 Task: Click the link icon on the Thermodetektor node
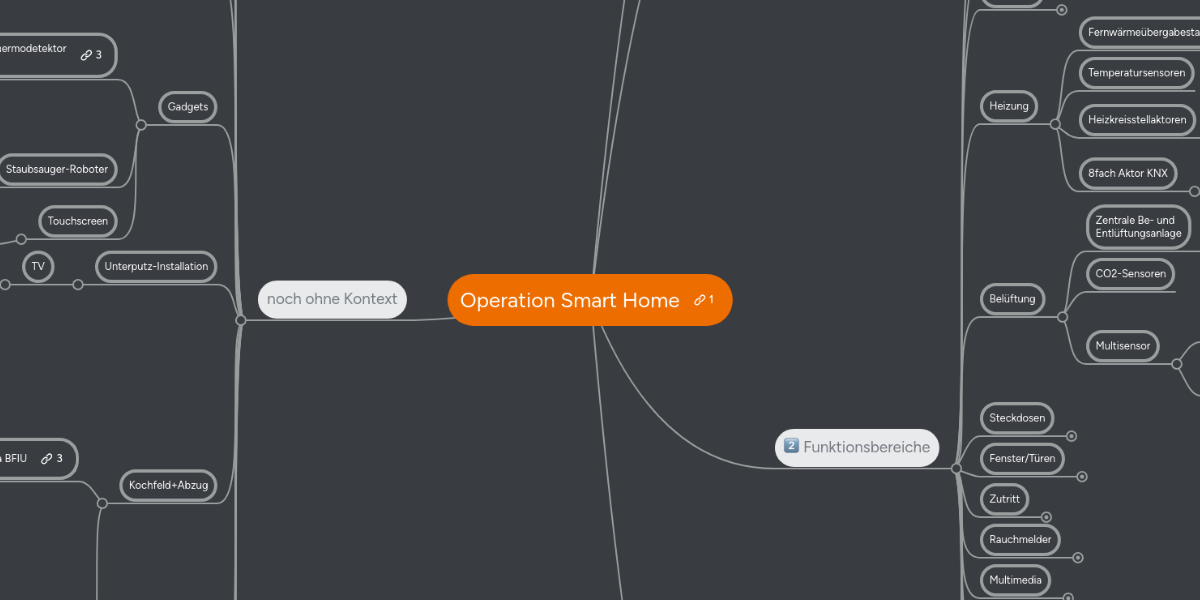[88, 55]
